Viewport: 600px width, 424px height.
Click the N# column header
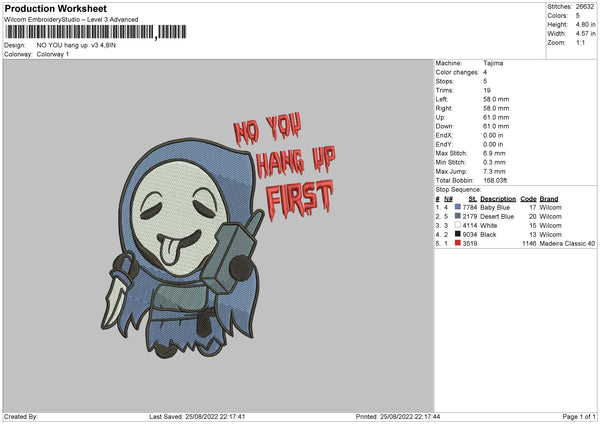[448, 199]
